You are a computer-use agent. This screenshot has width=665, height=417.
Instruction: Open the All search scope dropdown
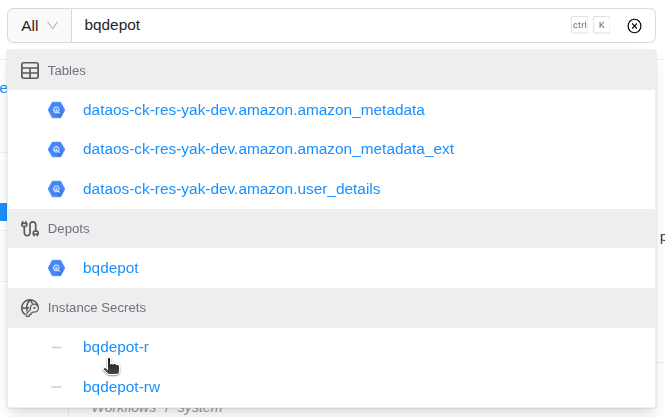[x=39, y=26]
